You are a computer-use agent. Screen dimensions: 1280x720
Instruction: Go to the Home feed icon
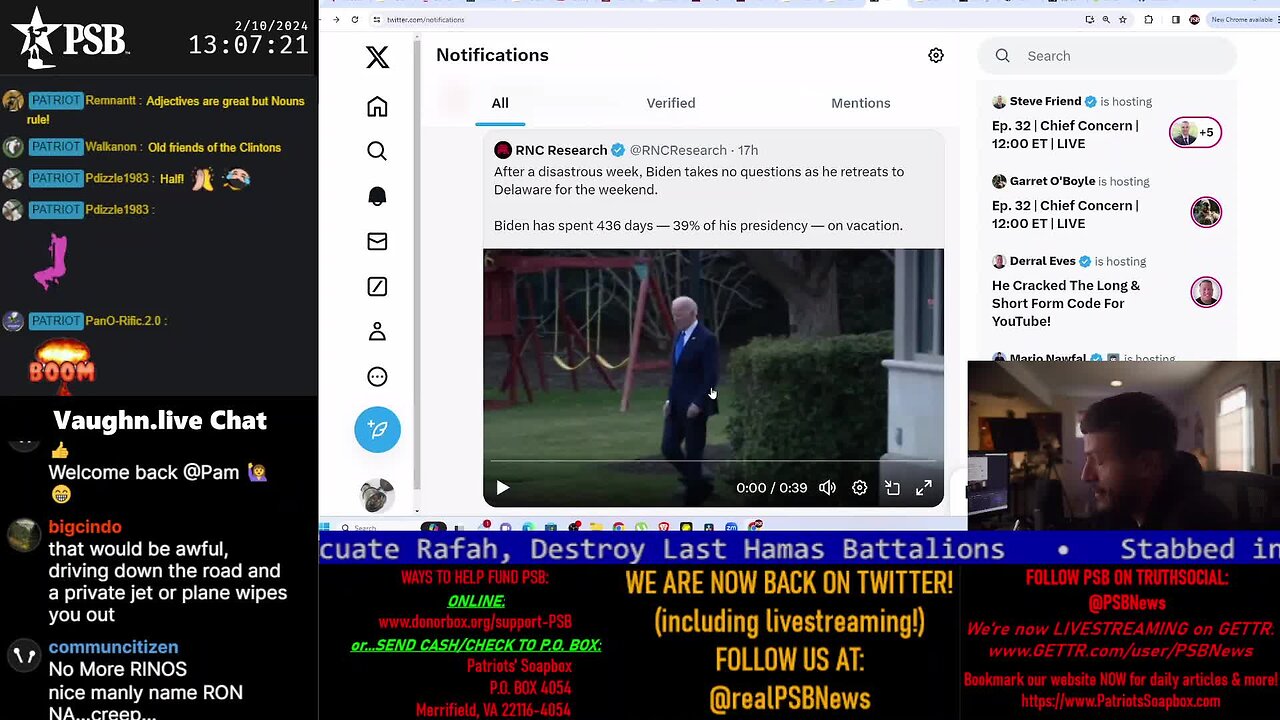click(377, 106)
